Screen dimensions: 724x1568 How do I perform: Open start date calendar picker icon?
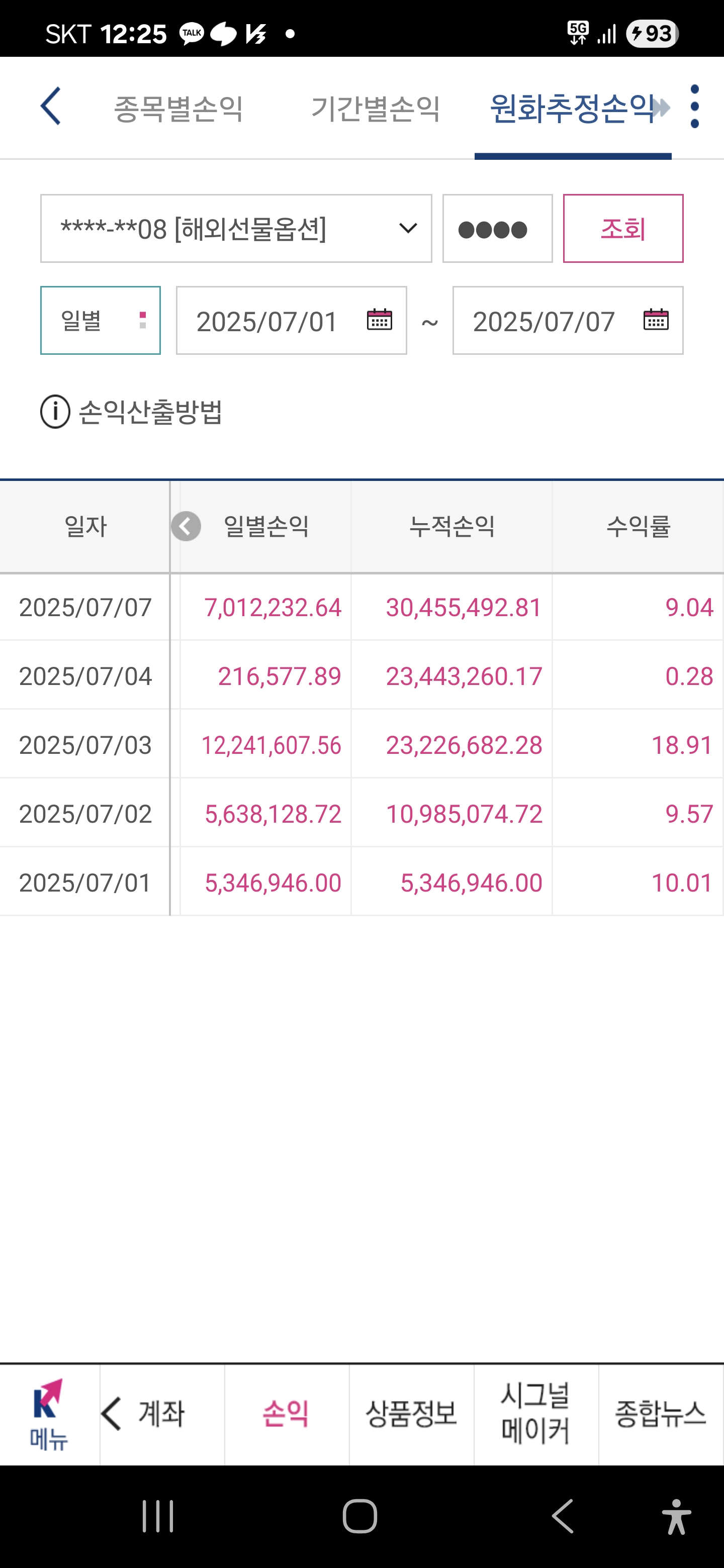(379, 320)
